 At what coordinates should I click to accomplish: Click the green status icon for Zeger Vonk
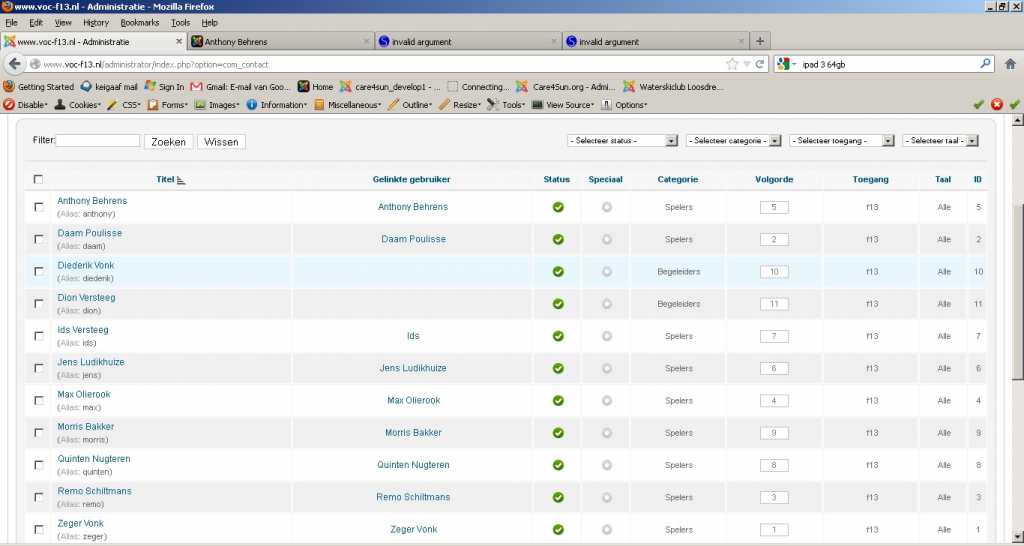[558, 530]
